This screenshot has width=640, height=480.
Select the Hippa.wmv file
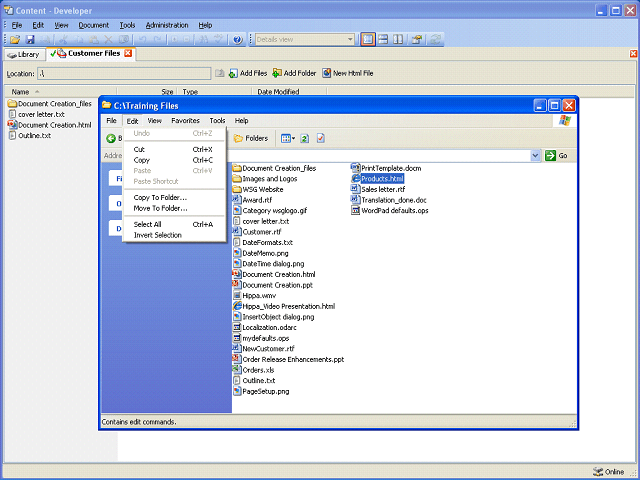(x=254, y=296)
